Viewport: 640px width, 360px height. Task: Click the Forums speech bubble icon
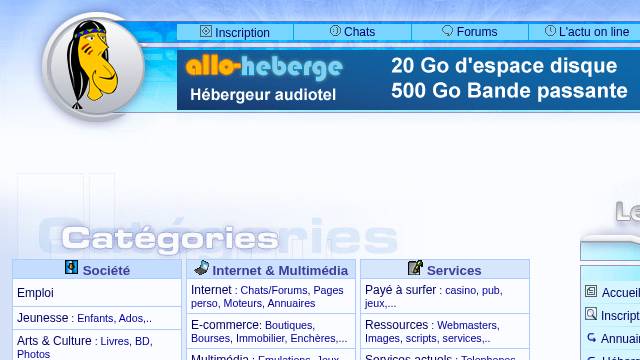tap(447, 31)
